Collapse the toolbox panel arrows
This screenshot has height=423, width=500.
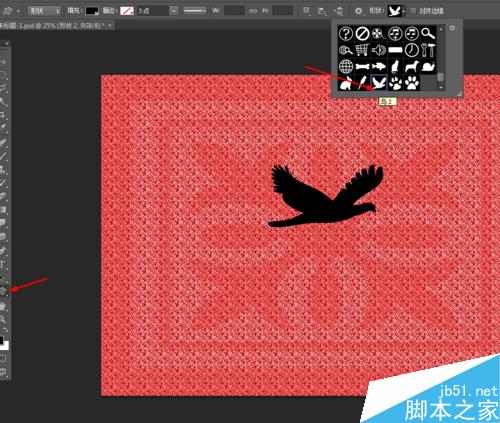pos(6,43)
